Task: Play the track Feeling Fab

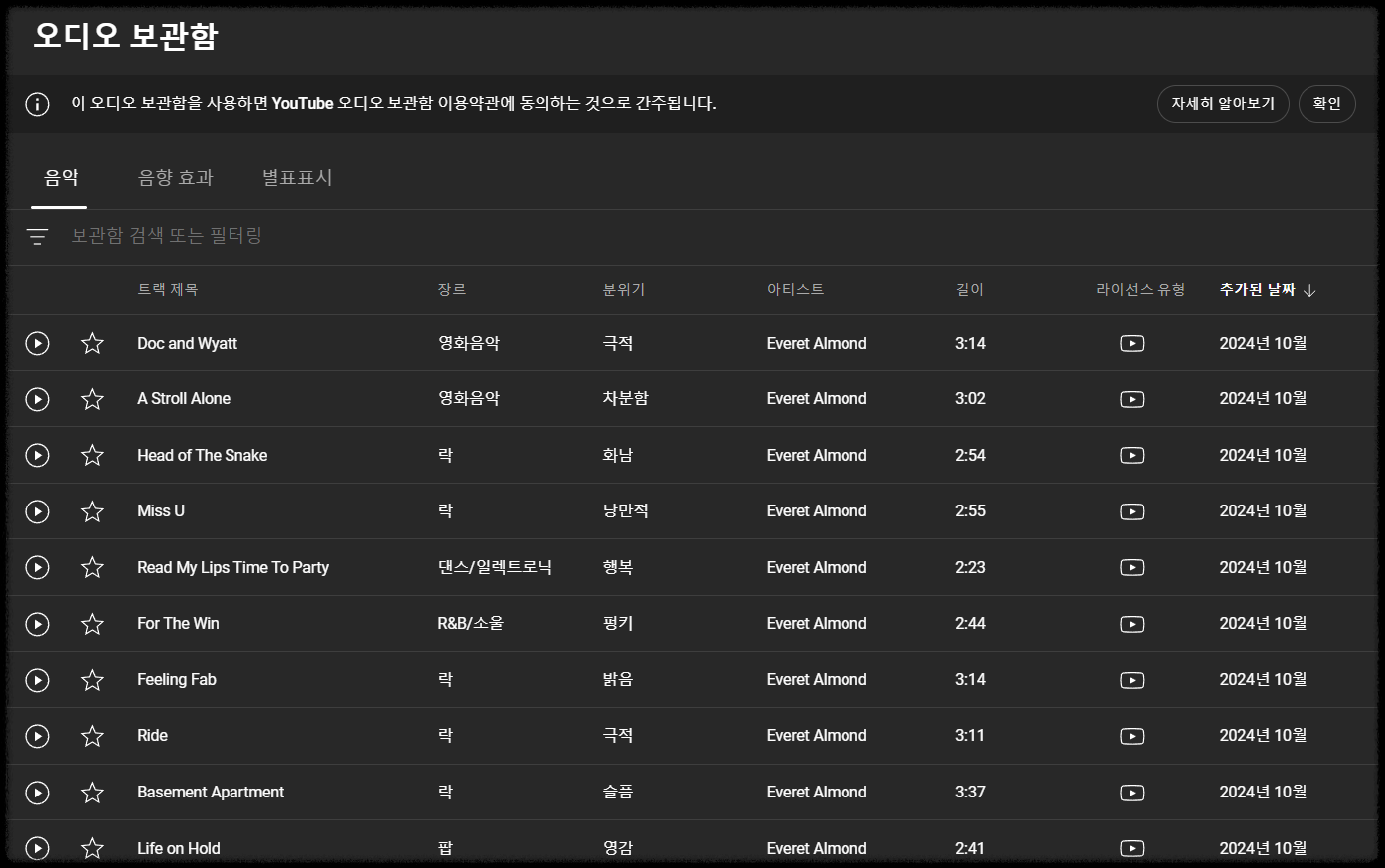Action: tap(37, 680)
